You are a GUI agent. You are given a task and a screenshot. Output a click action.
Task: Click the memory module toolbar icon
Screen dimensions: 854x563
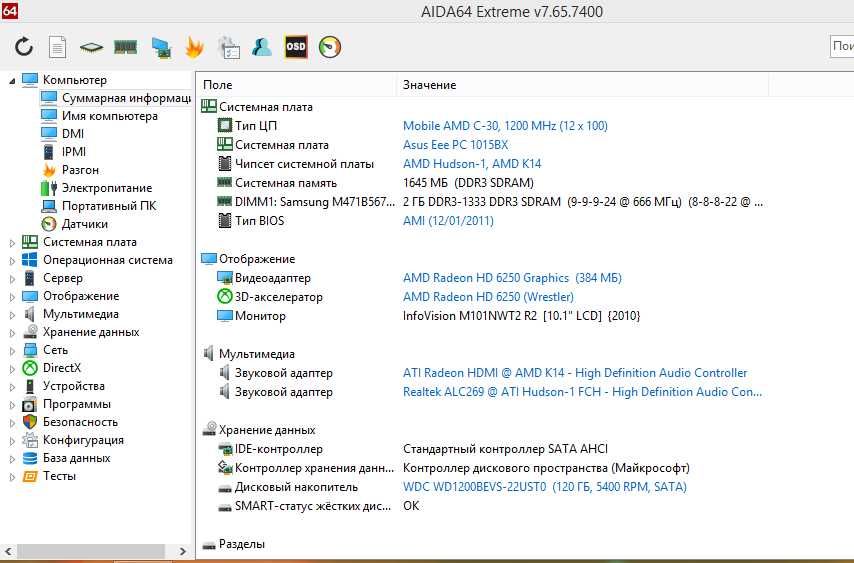click(125, 47)
